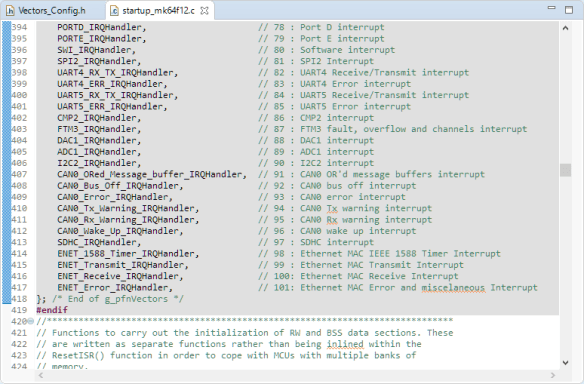This screenshot has width=584, height=384.
Task: Click CAN0_Wake_Up_IRQHandler in the code
Action: pyautogui.click(x=118, y=231)
